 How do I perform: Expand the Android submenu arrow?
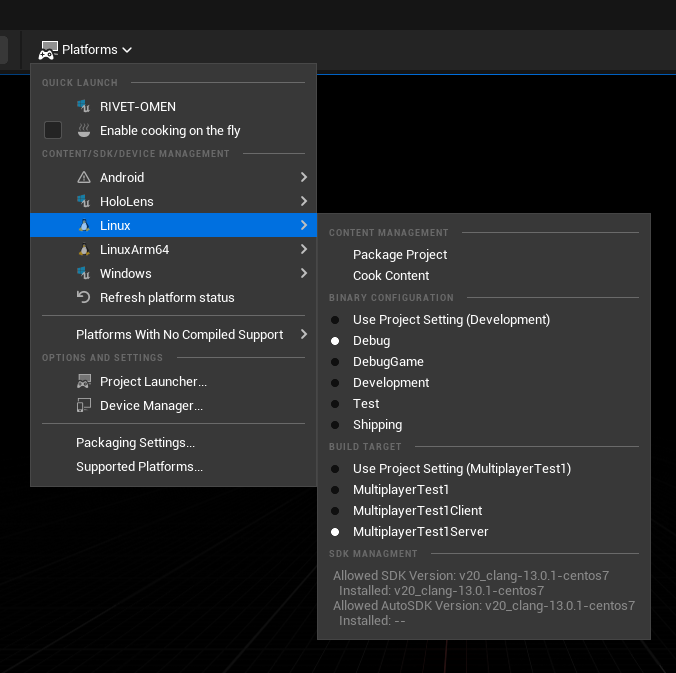coord(303,178)
